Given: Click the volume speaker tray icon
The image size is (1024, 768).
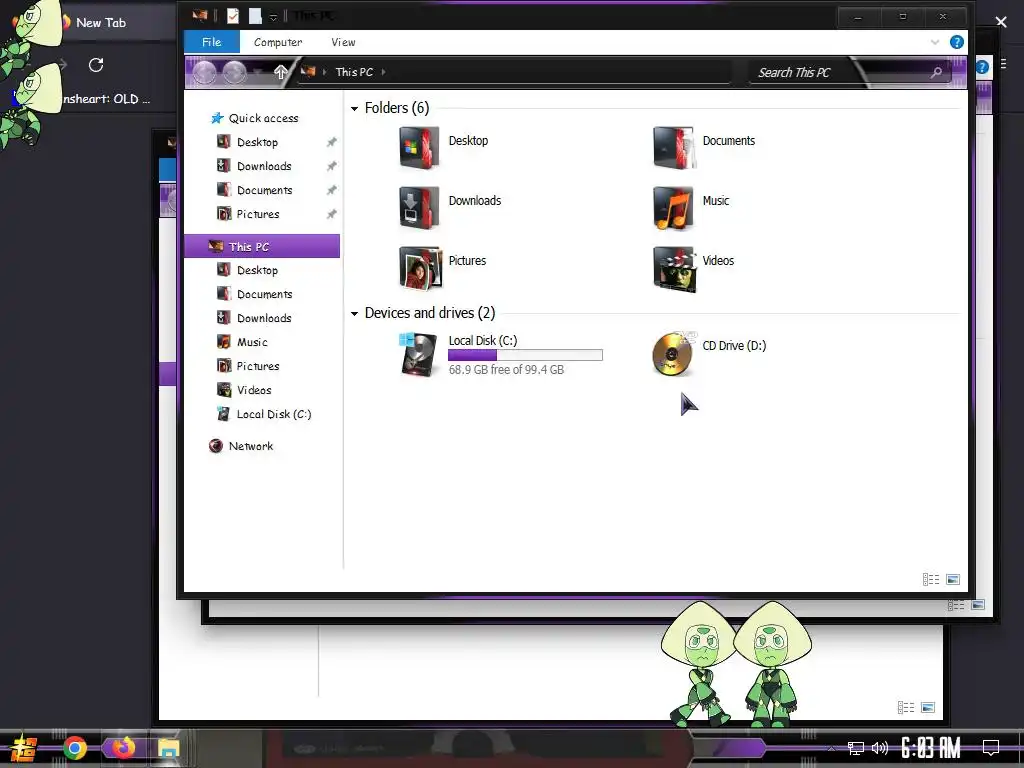Looking at the screenshot, I should coord(880,748).
